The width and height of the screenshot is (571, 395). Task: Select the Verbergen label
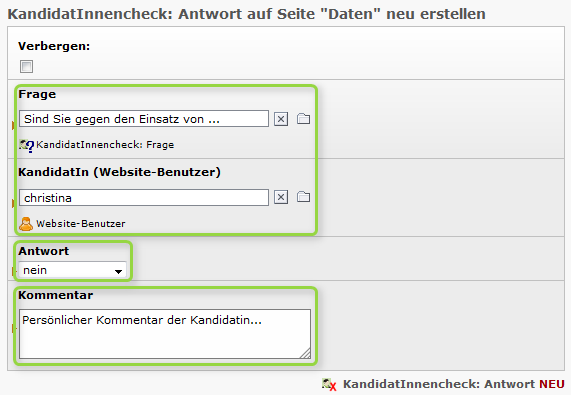pyautogui.click(x=54, y=46)
